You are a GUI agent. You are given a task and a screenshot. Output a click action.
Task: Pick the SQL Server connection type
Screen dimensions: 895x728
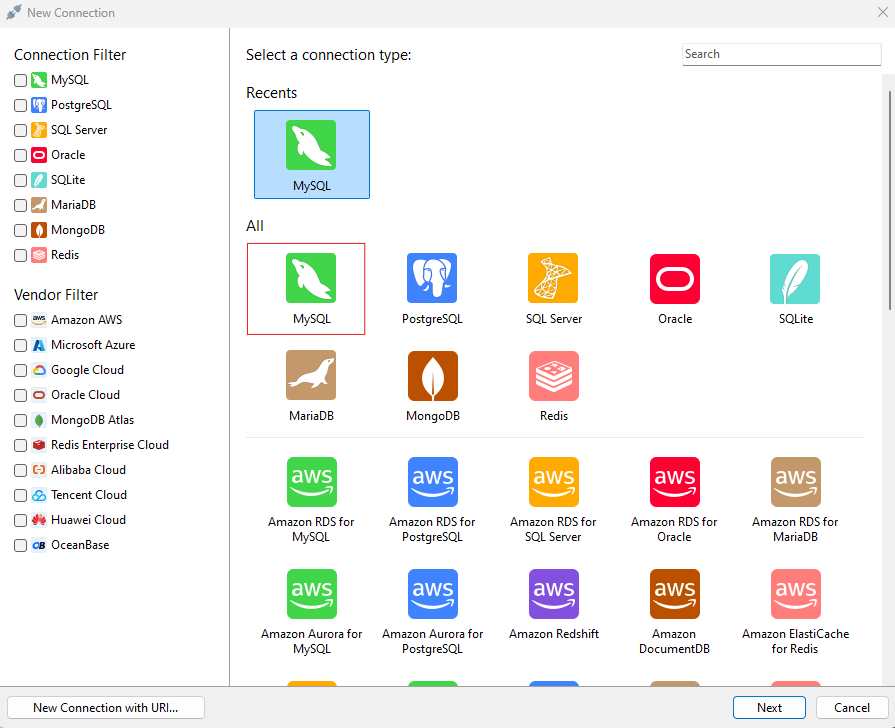pos(554,289)
